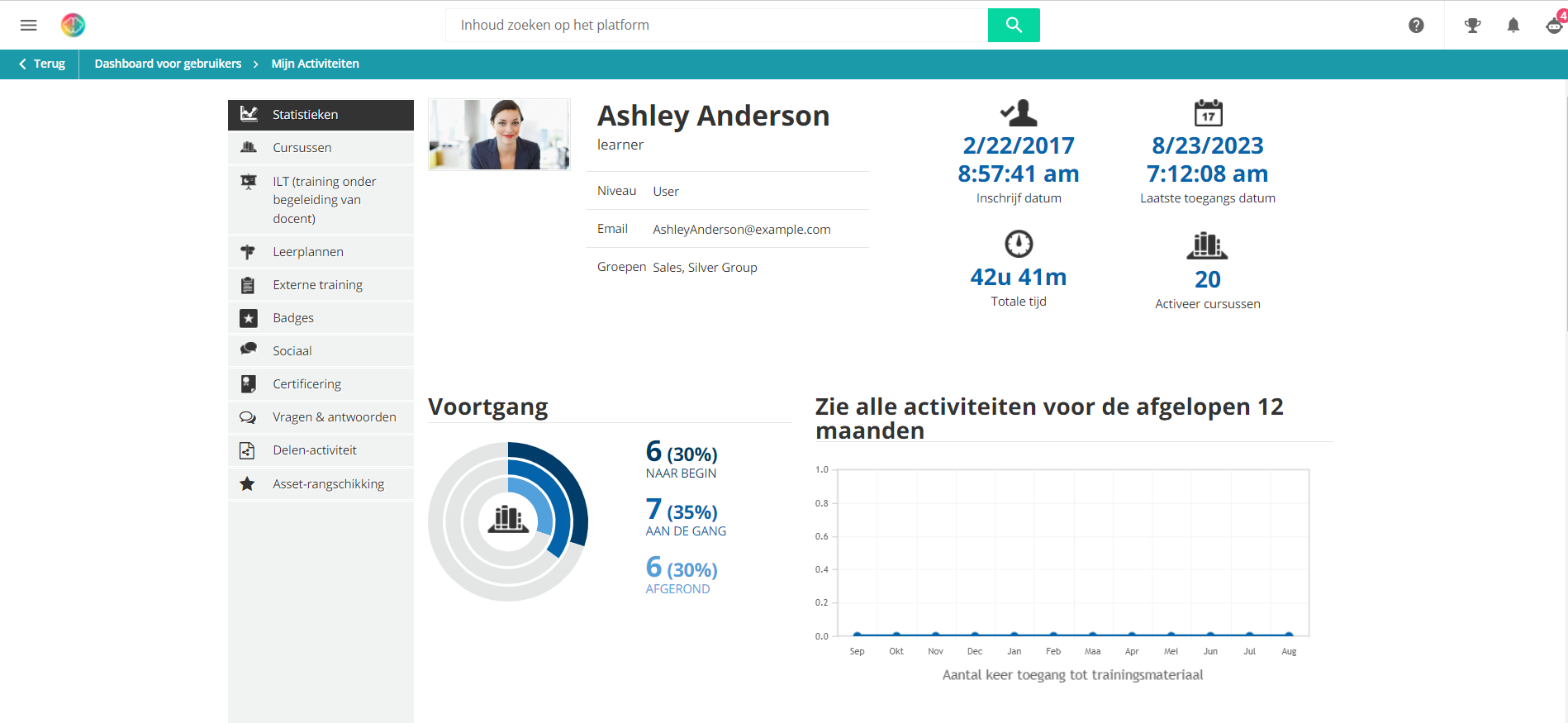Click the Cursussen books icon
This screenshot has height=723, width=1568.
coord(248,147)
